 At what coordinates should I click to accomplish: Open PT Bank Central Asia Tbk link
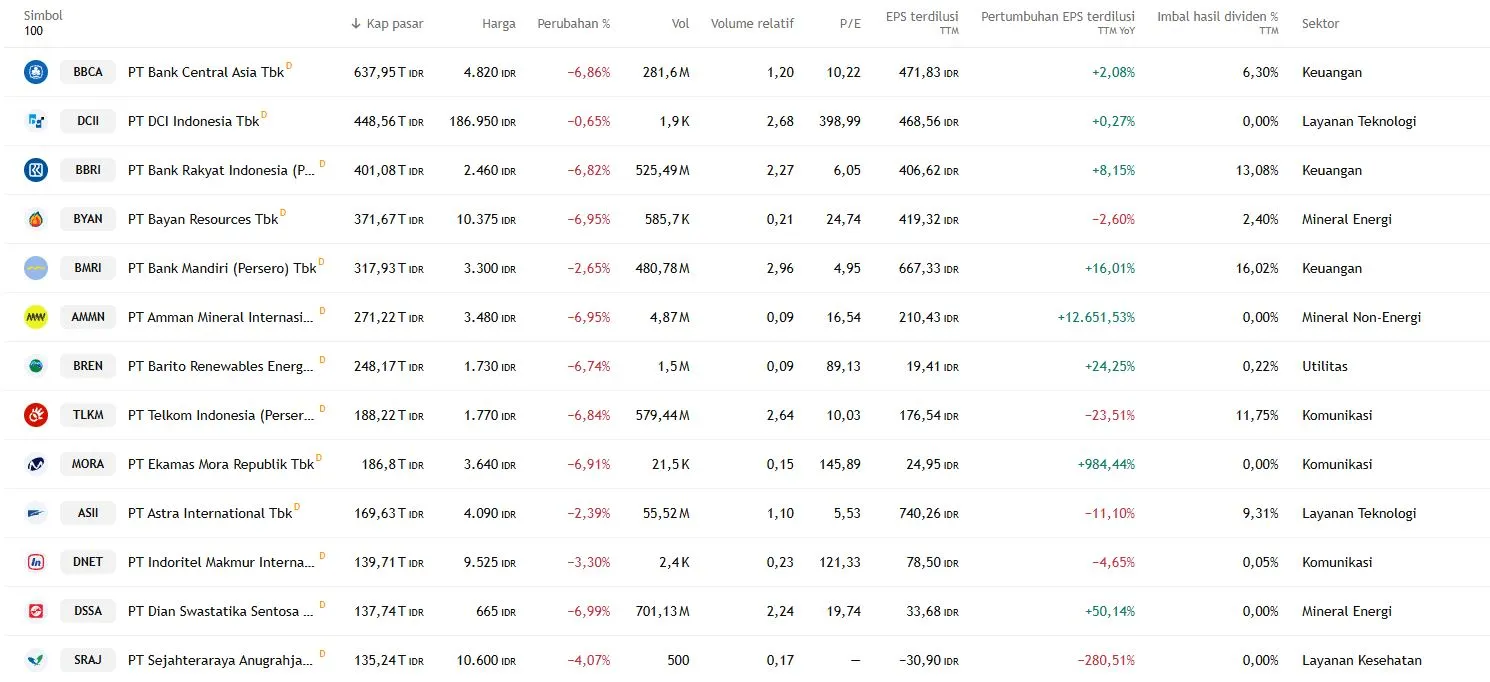coord(206,72)
